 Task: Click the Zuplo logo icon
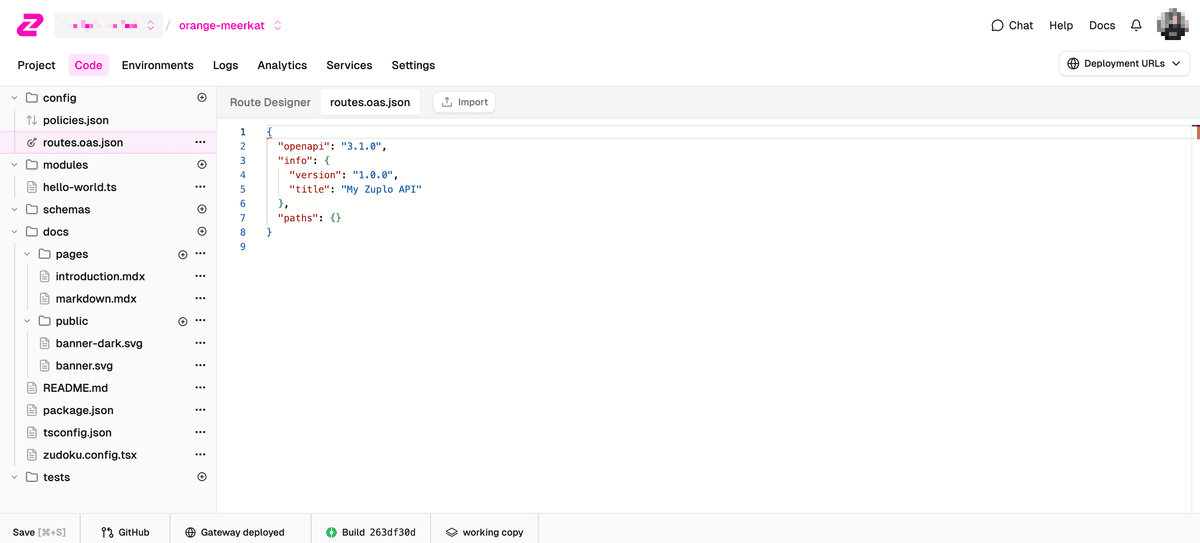31,25
